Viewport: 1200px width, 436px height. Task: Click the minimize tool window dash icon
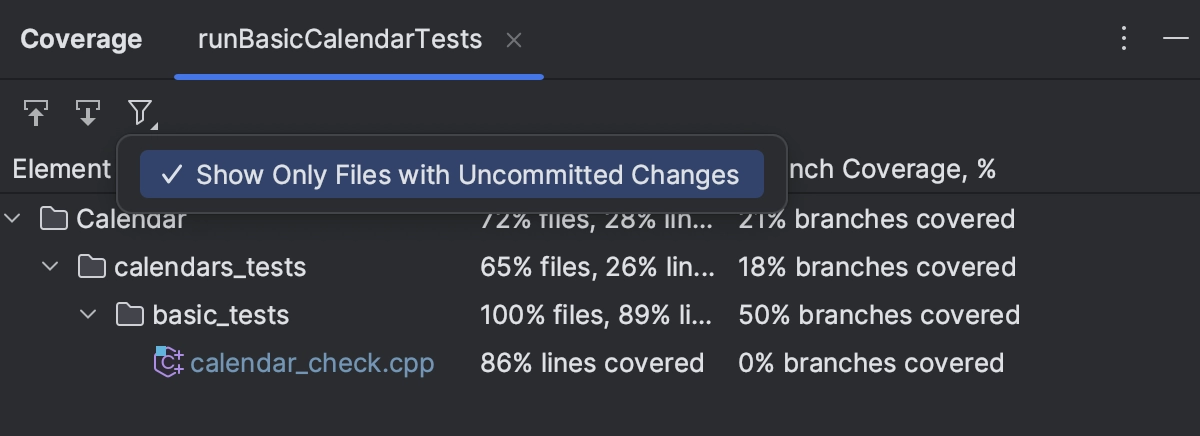click(1175, 40)
